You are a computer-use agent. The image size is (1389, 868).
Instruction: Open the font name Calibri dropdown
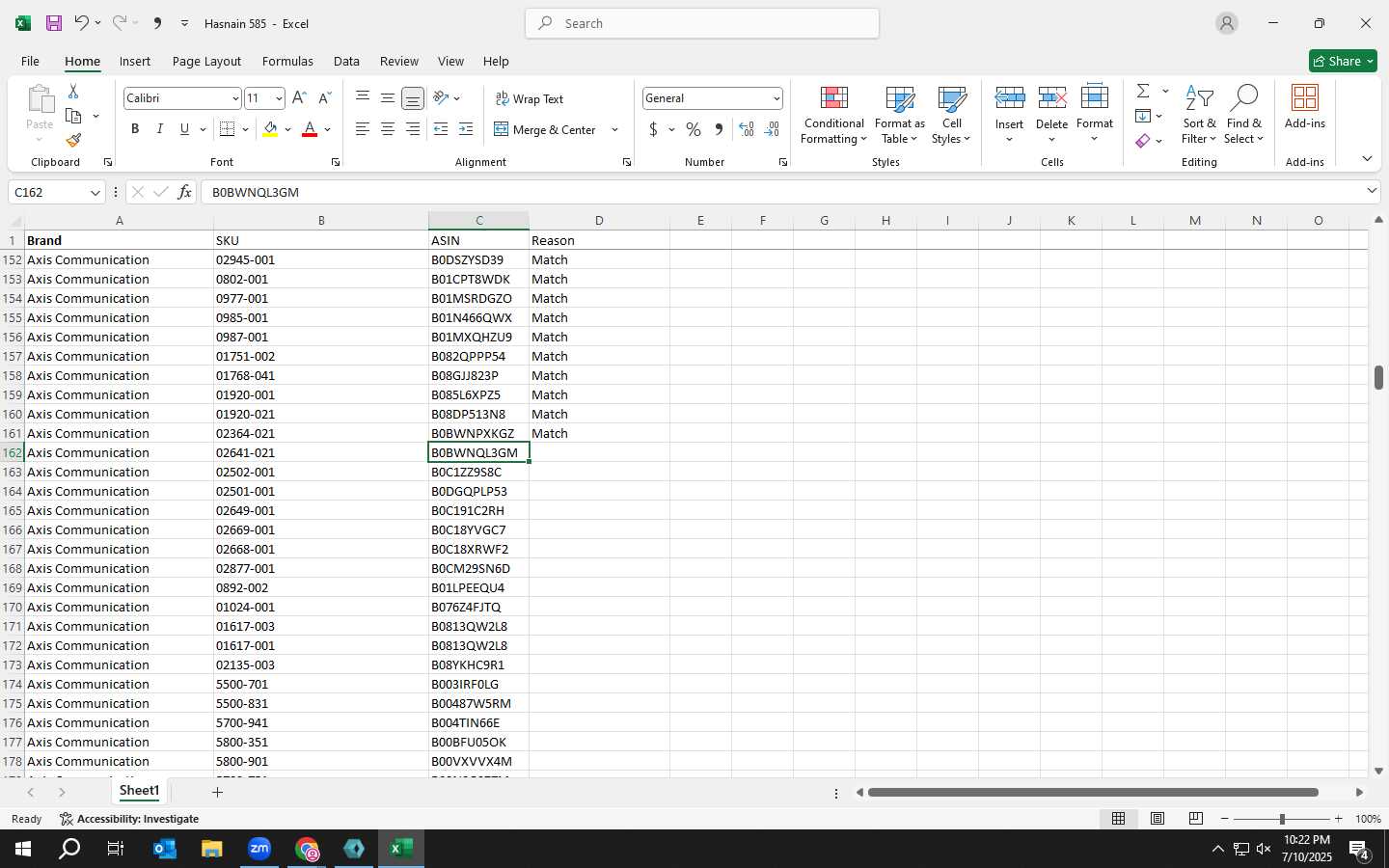pos(234,98)
